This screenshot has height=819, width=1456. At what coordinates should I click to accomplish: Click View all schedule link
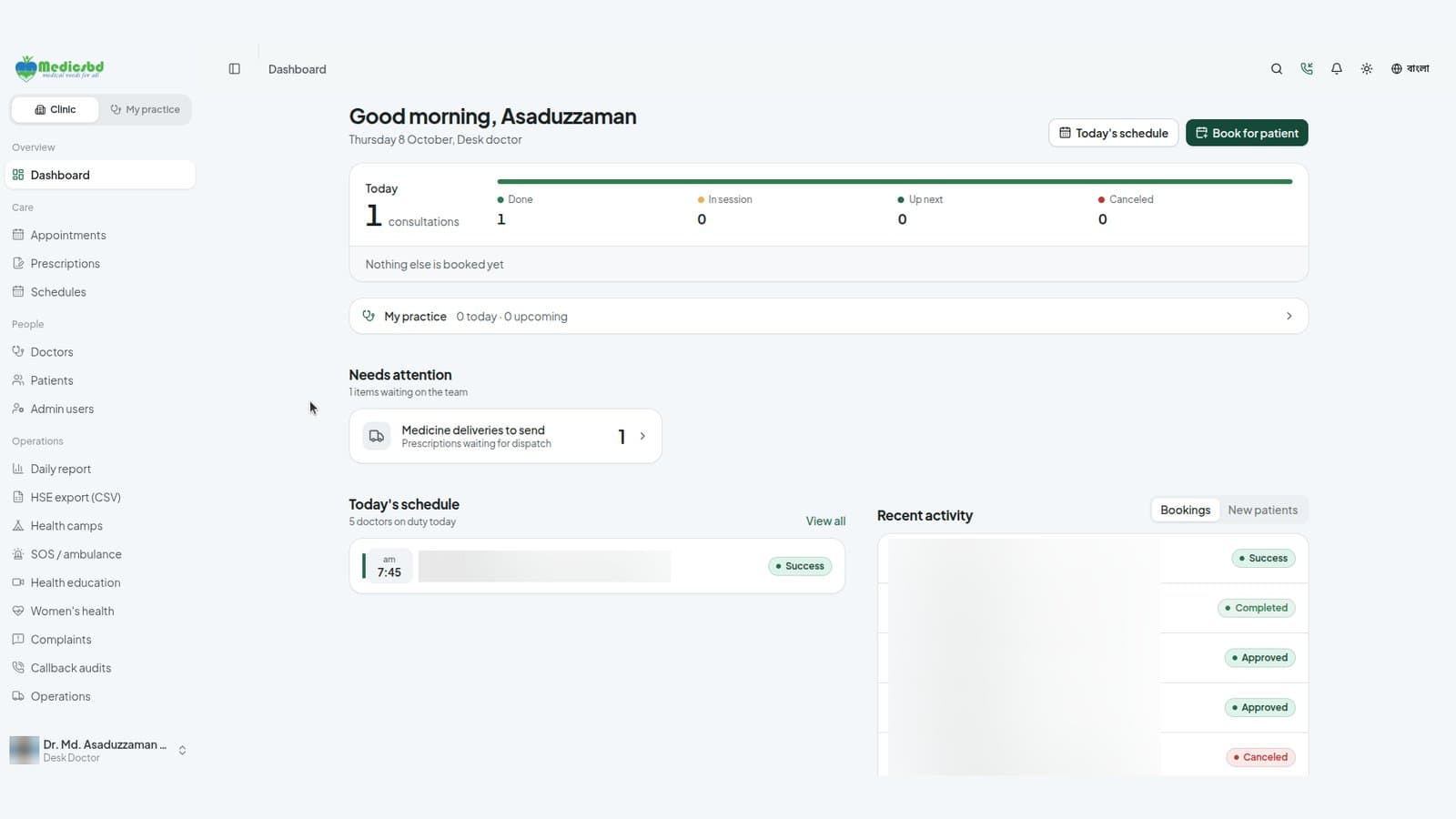tap(825, 521)
